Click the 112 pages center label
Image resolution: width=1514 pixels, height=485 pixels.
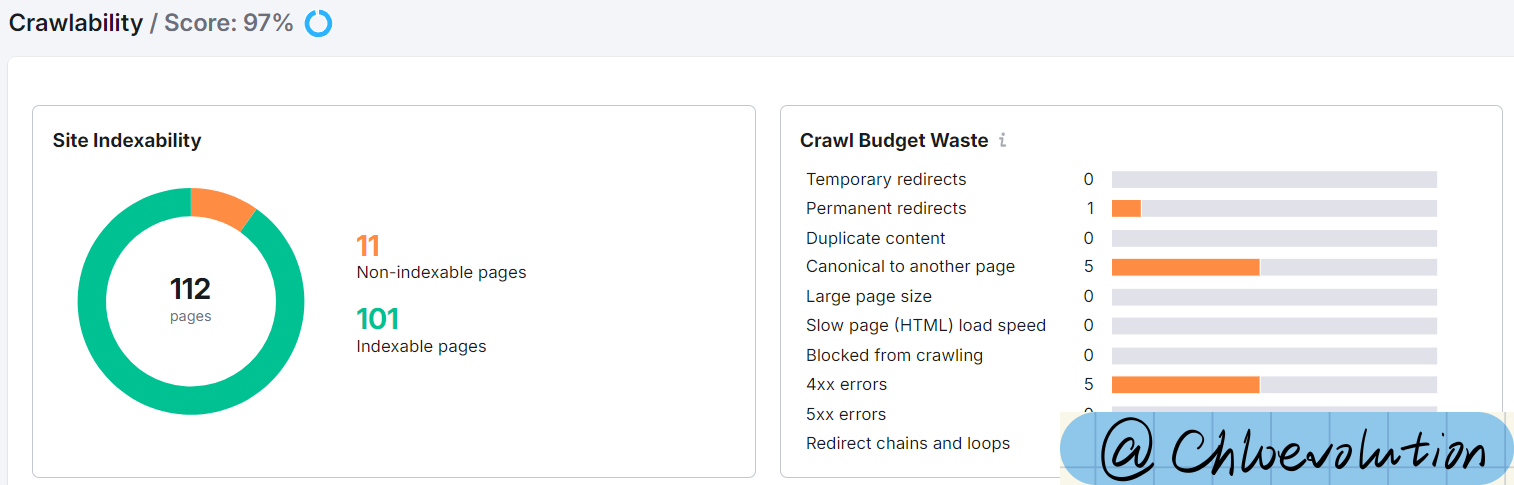pyautogui.click(x=190, y=299)
